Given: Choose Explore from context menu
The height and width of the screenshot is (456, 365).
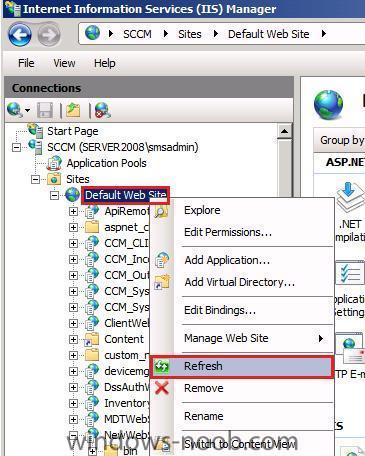Looking at the screenshot, I should click(x=242, y=210).
